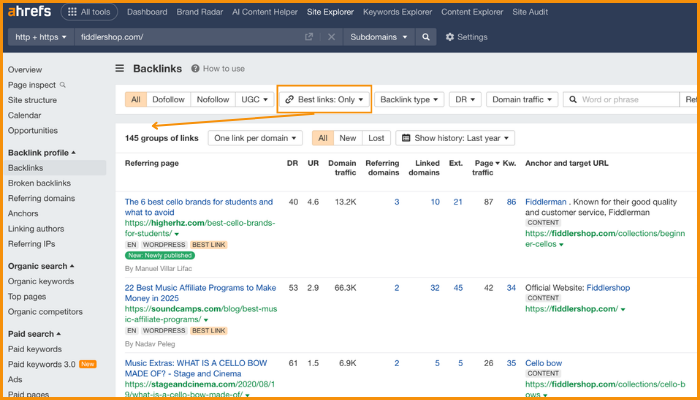Viewport: 700px width, 400px height.
Task: Open Show history: Last year dropdown
Action: 455,138
